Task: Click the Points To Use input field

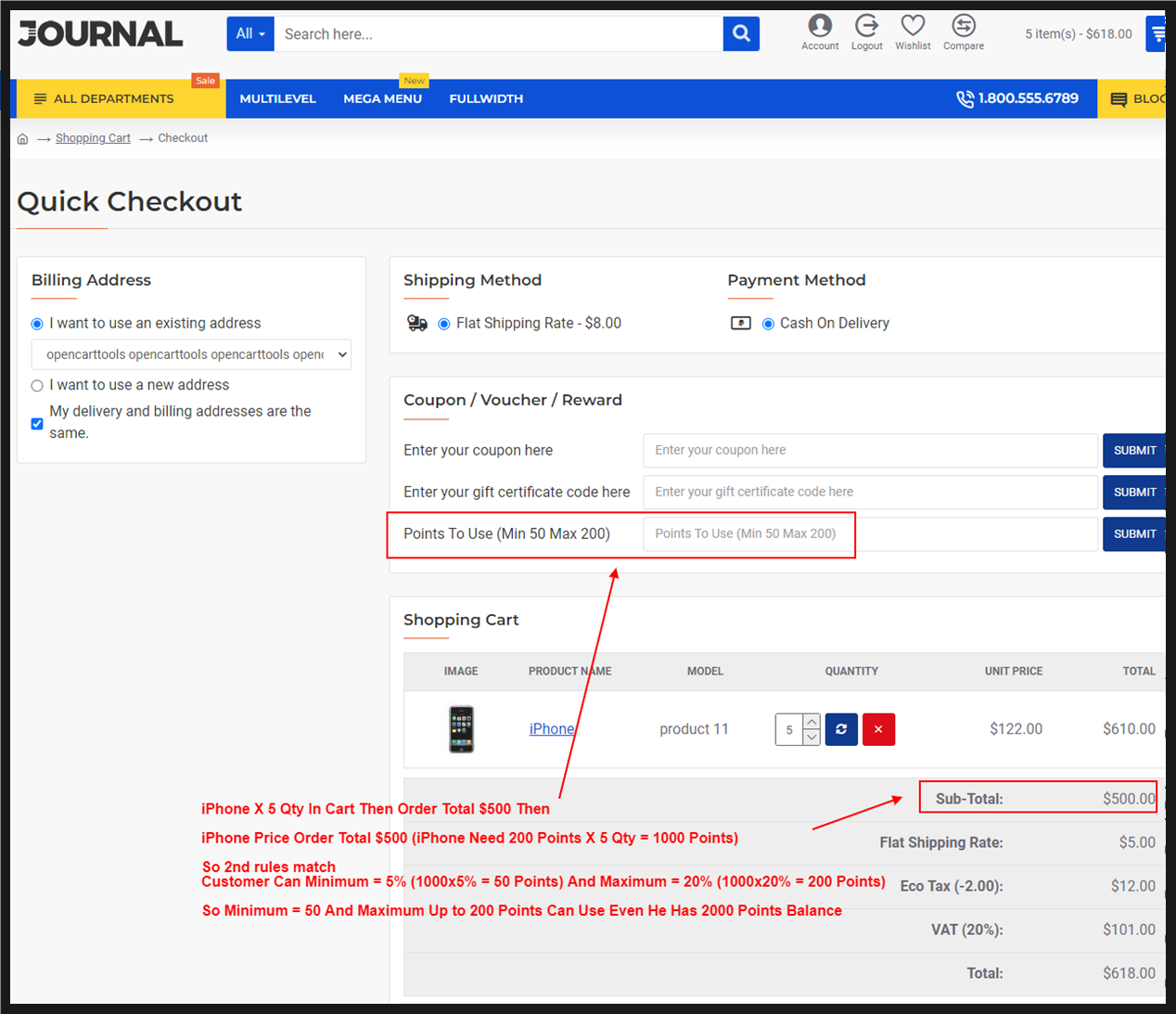Action: pos(870,534)
